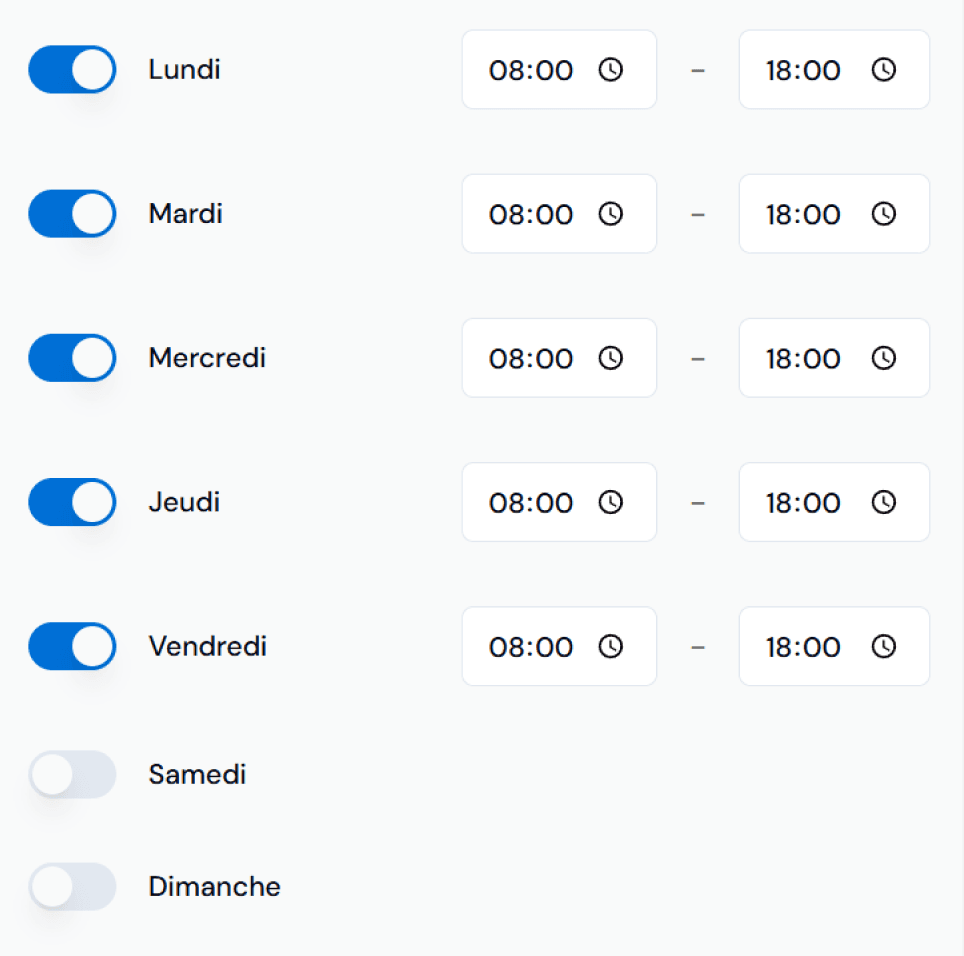Click Jeudi end time clock icon

click(x=883, y=502)
